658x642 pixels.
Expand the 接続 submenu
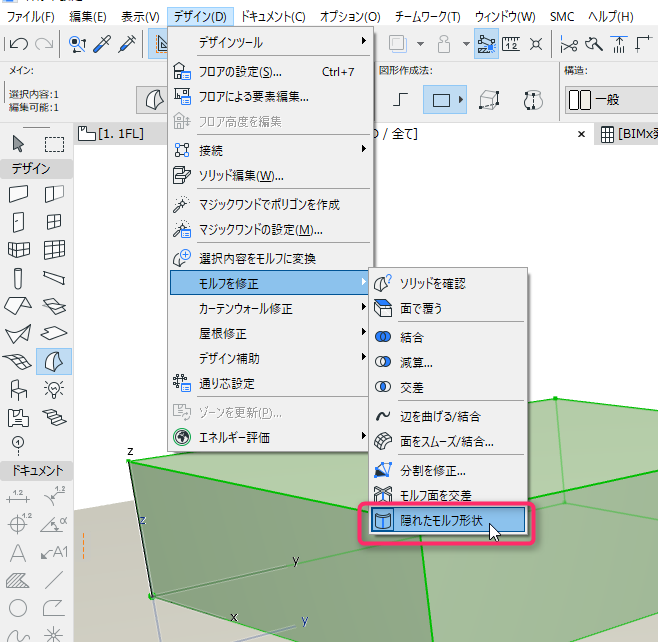(270, 150)
